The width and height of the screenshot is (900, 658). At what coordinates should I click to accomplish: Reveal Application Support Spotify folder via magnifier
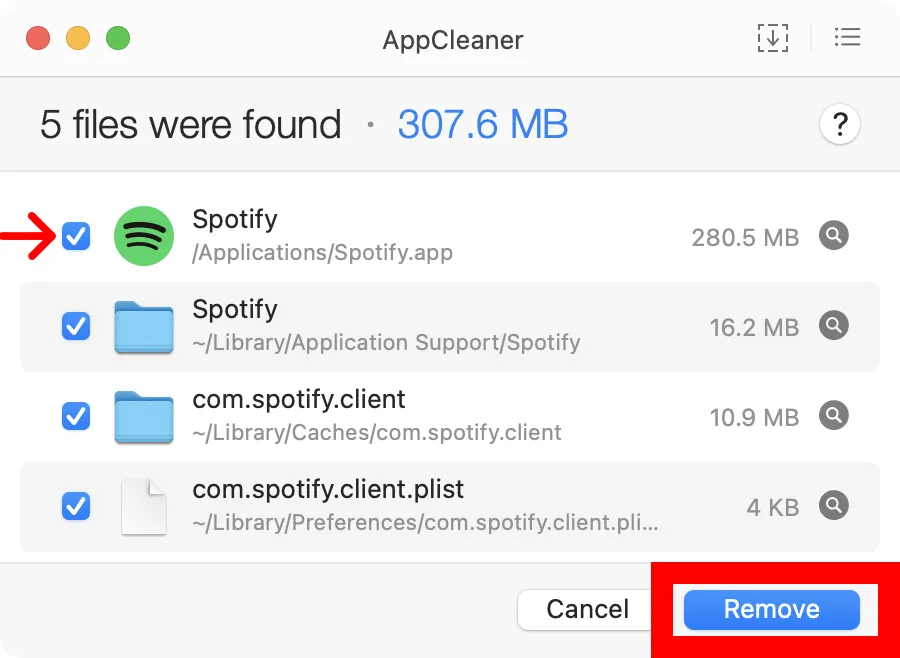834,325
